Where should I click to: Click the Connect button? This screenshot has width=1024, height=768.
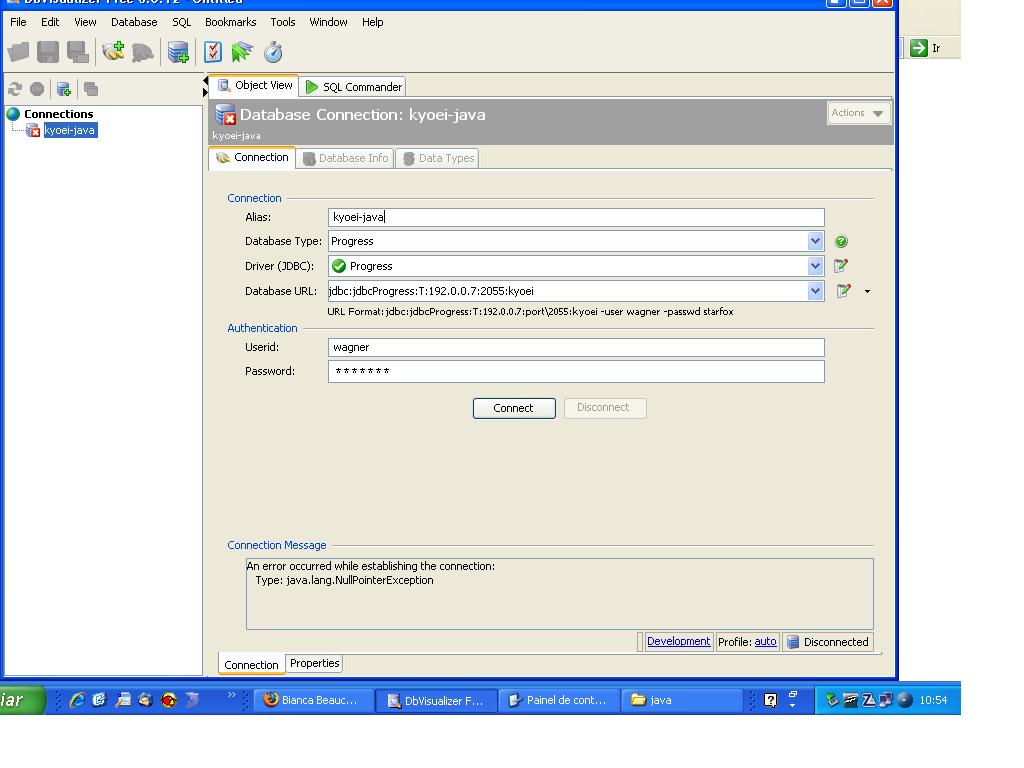coord(514,408)
